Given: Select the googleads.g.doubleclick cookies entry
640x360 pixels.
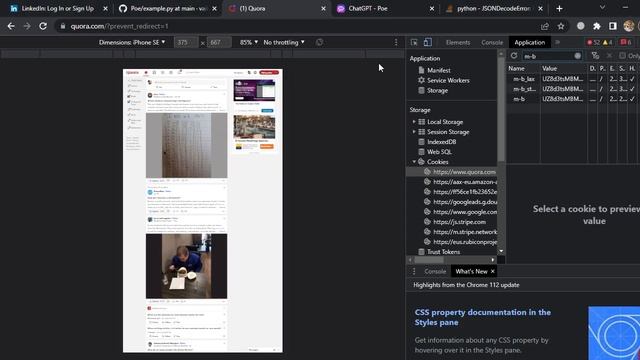Looking at the screenshot, I should pos(460,202).
